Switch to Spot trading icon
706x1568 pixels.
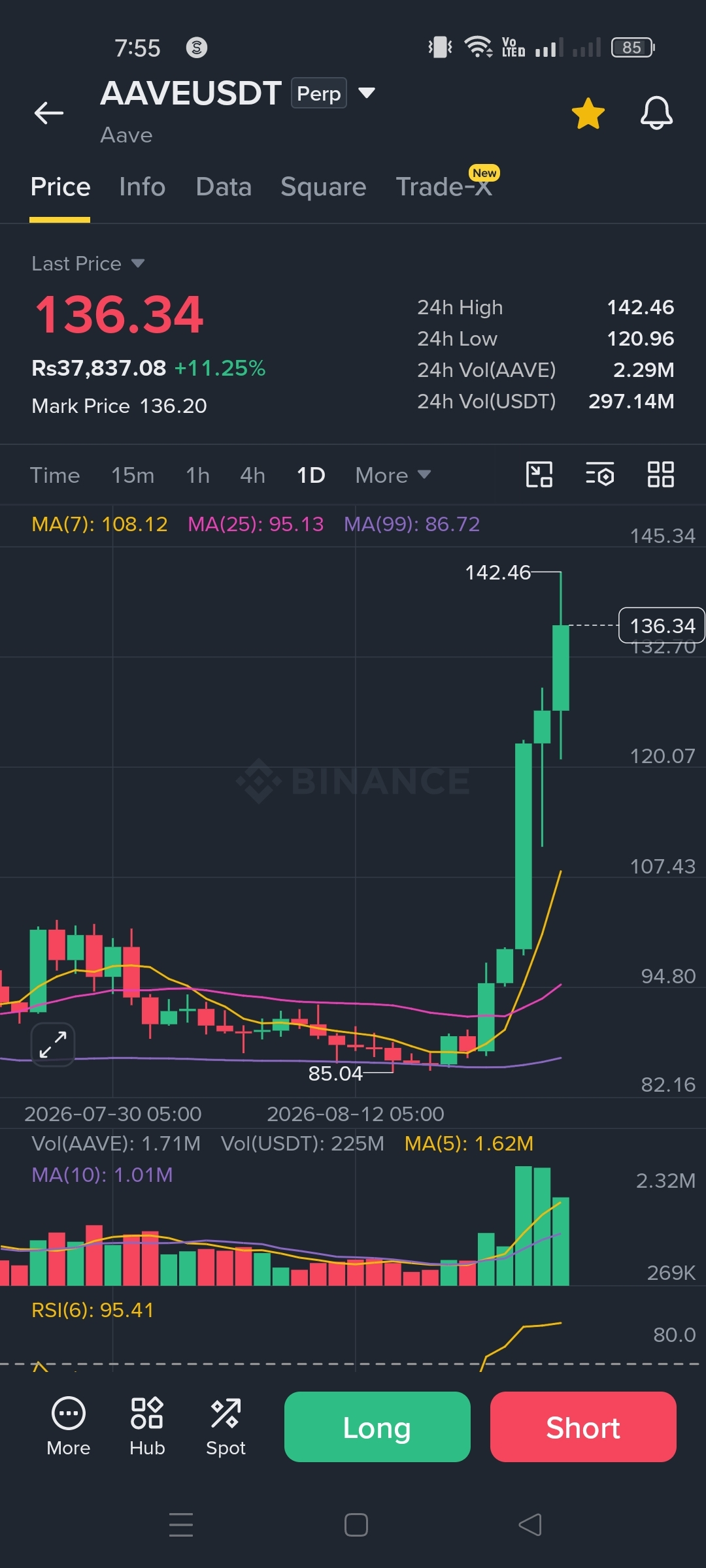(226, 1427)
